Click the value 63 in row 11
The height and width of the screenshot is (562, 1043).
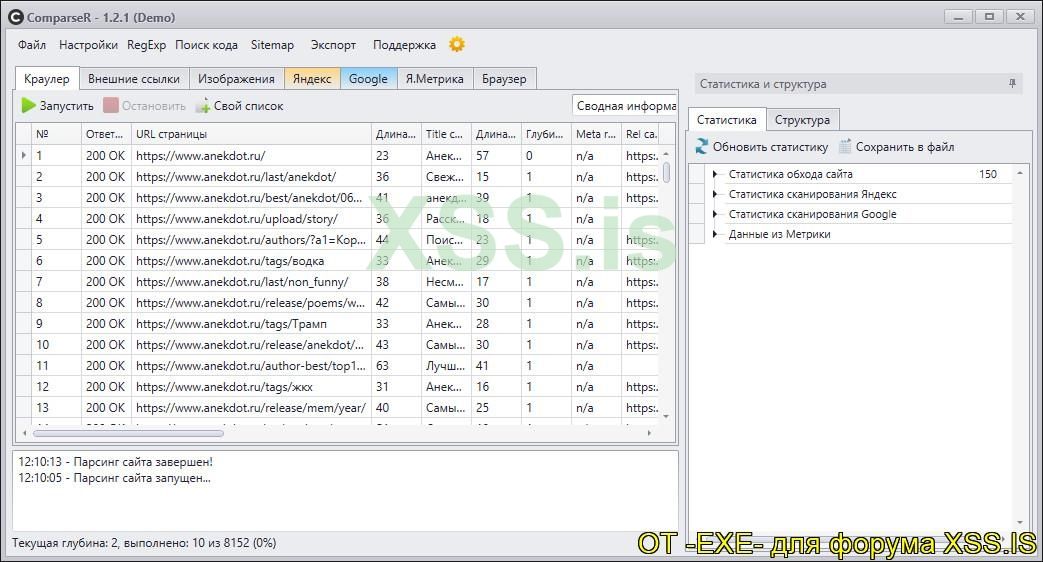click(382, 366)
